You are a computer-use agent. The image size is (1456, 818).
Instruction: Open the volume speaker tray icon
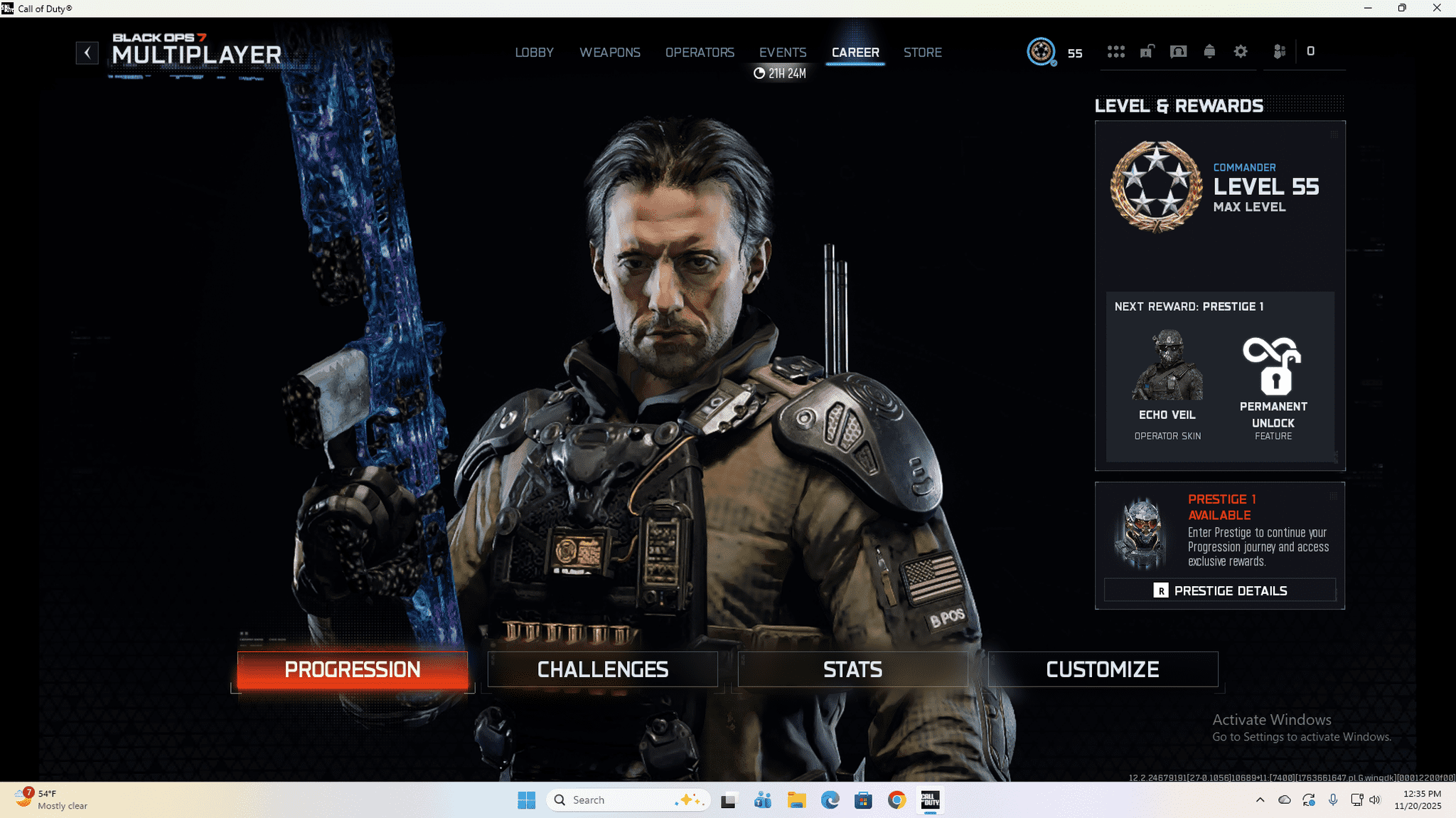[x=1375, y=800]
